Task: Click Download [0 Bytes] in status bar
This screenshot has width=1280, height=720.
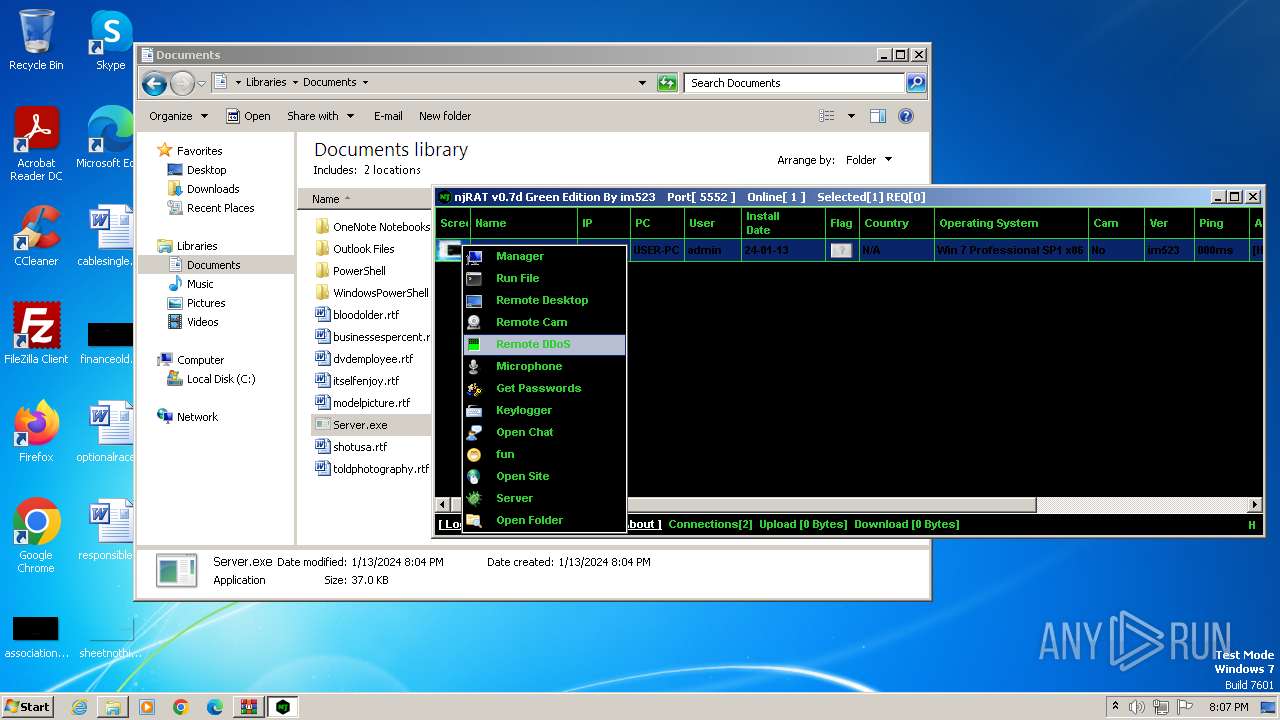Action: click(906, 524)
